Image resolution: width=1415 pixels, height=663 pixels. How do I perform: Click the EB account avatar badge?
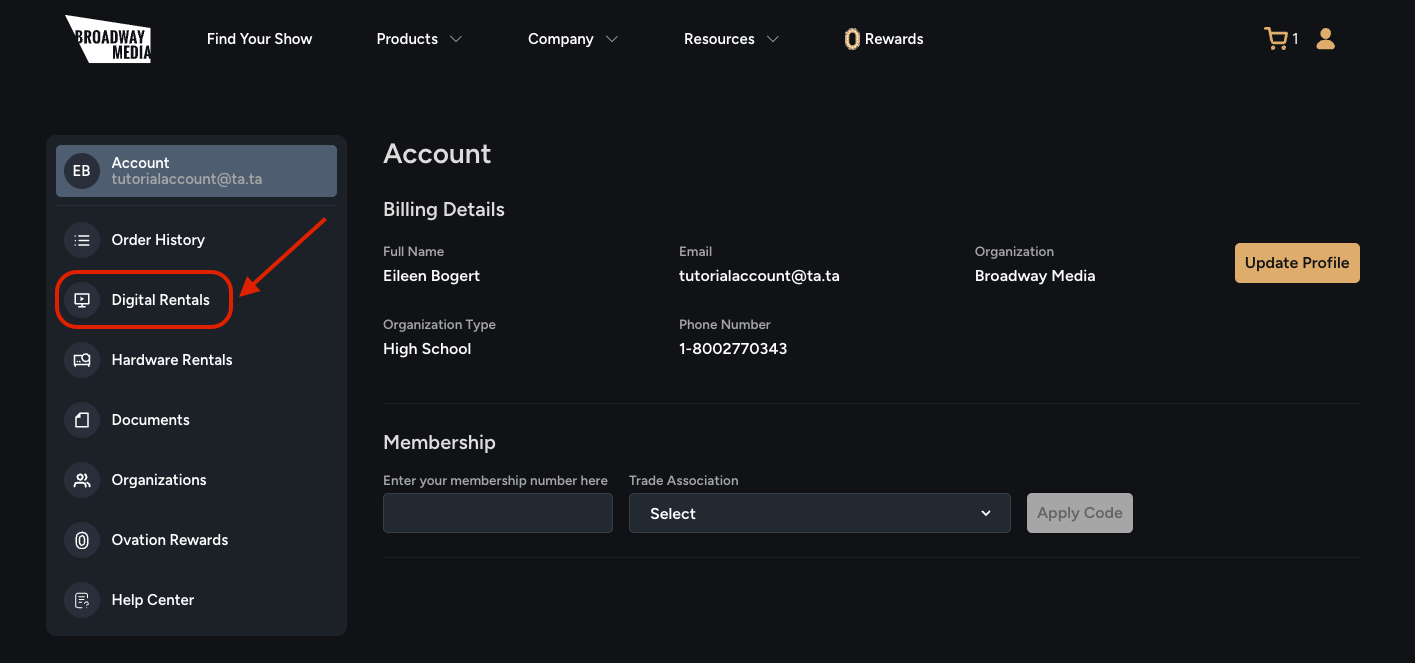[81, 170]
